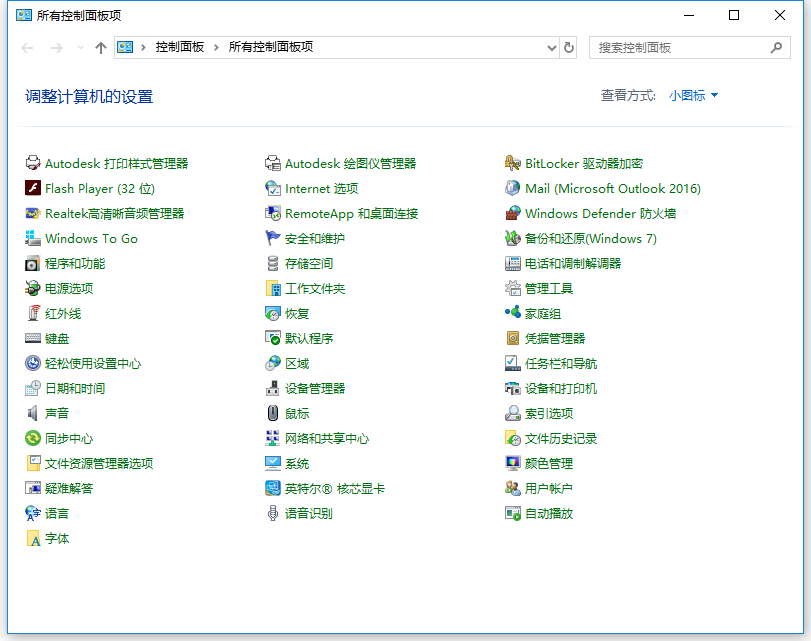Open 文件资源管理器选项 link
Viewport: 811px width, 641px height.
pos(99,463)
